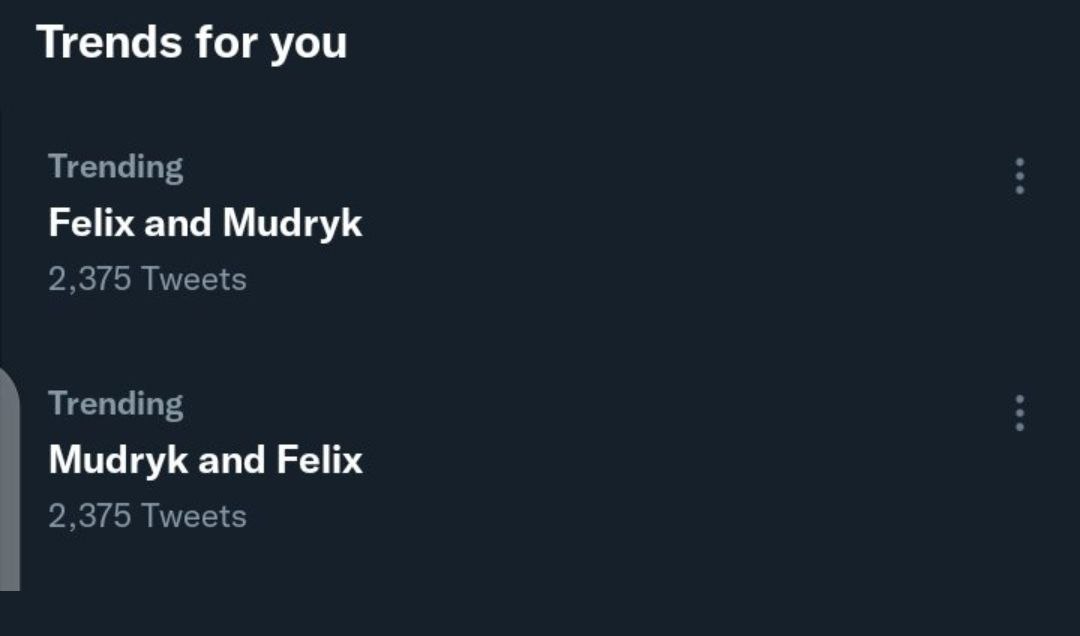
Task: Click Trending label above Felix and Mudryk
Action: (116, 167)
